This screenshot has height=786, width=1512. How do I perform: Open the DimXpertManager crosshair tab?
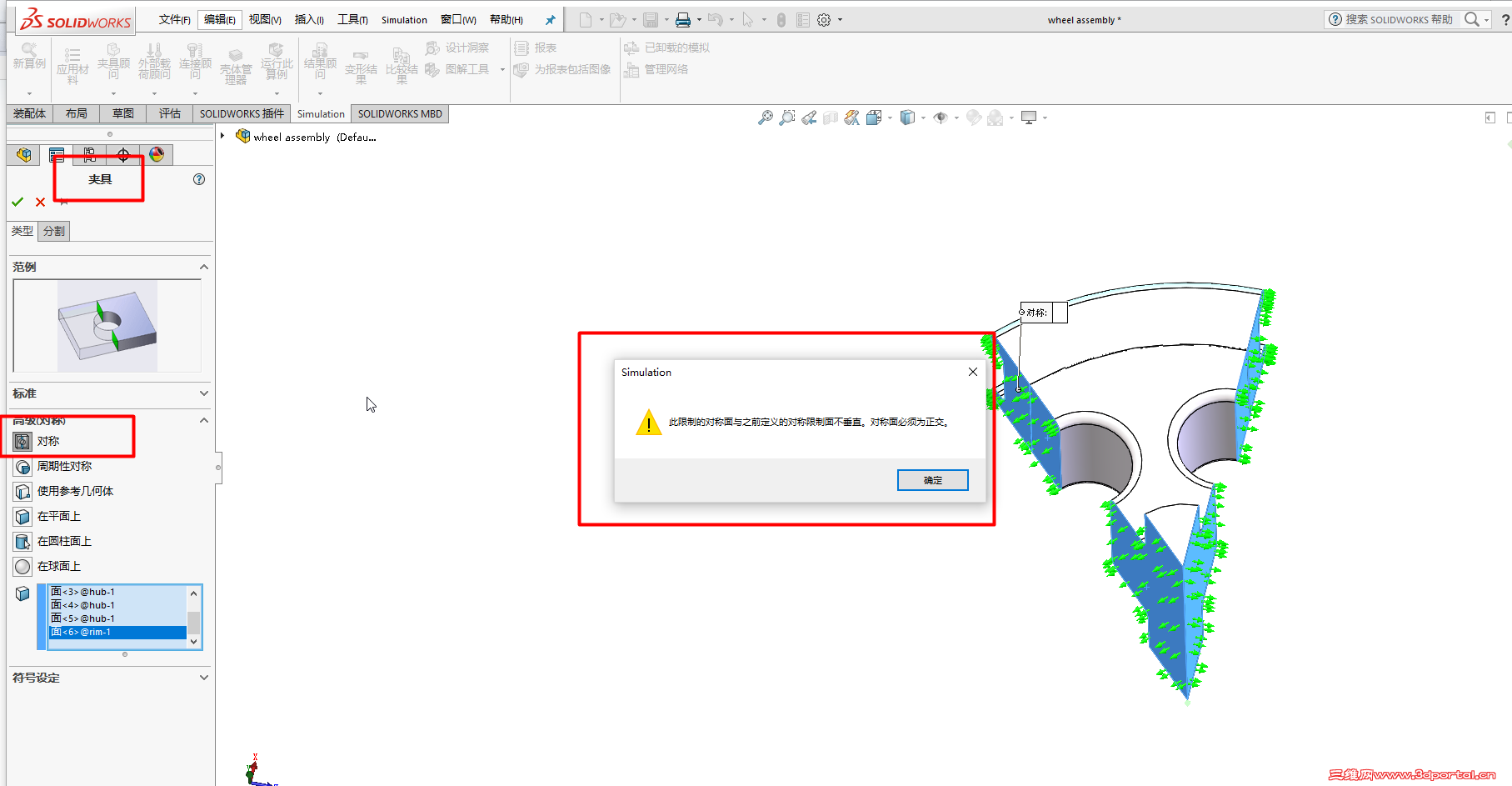[123, 155]
